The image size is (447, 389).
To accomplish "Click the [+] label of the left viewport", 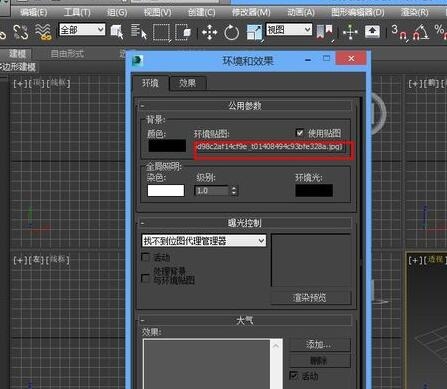I will pyautogui.click(x=20, y=260).
